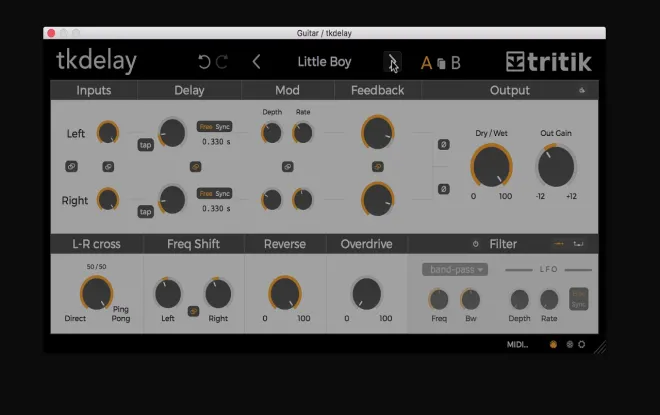Toggle the Filter power button
This screenshot has height=415, width=660.
[x=476, y=244]
